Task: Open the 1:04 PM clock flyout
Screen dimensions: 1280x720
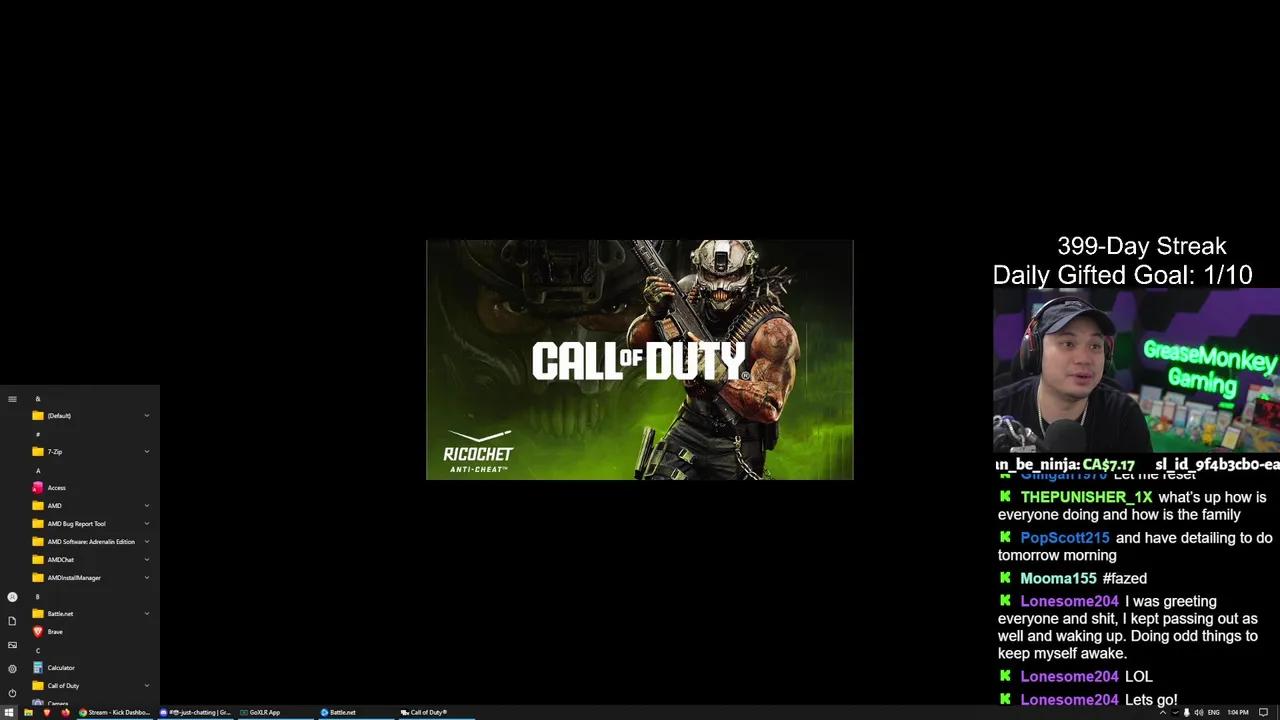Action: 1238,712
